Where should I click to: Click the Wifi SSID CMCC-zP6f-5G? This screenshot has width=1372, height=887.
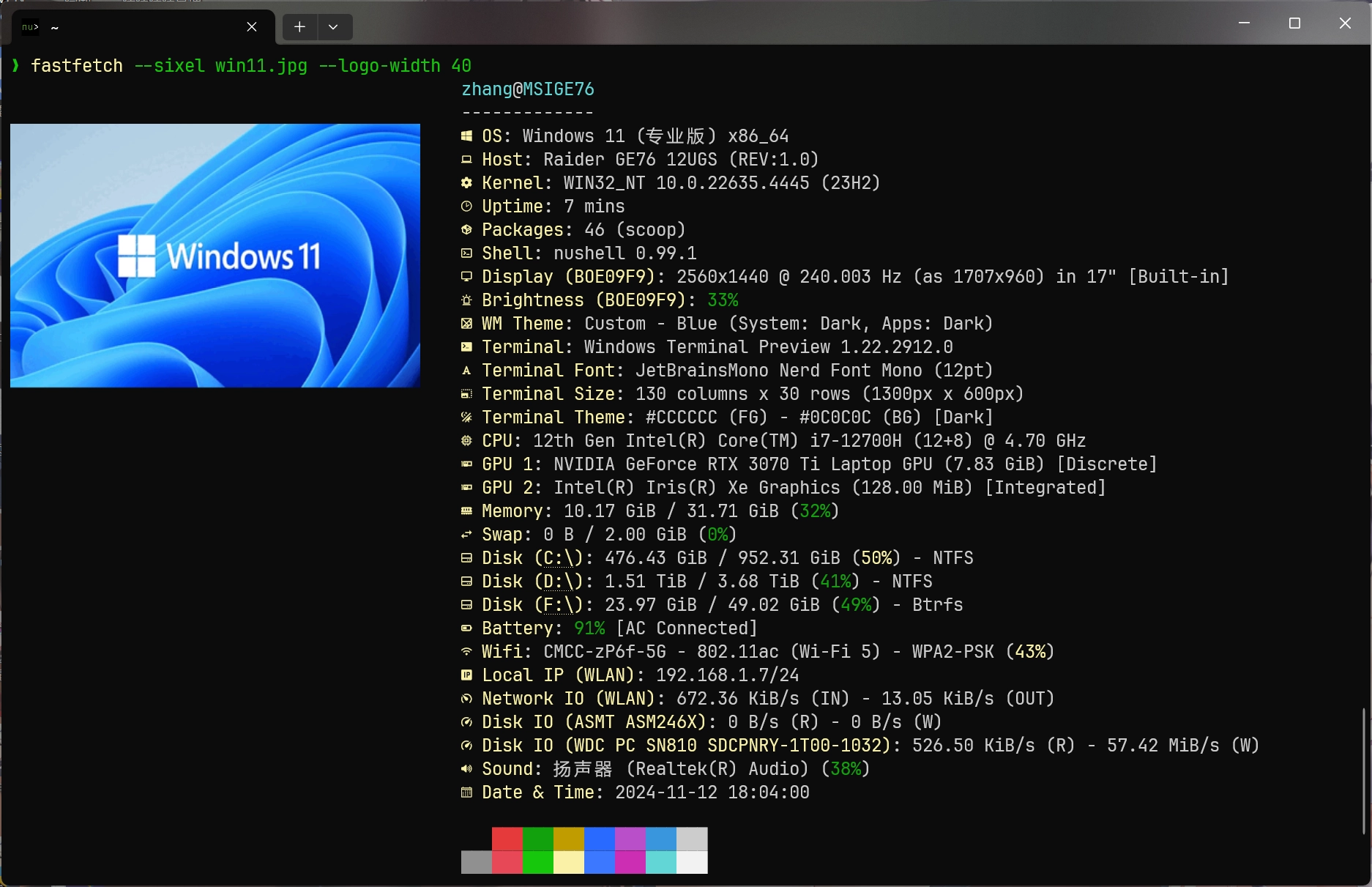(605, 652)
